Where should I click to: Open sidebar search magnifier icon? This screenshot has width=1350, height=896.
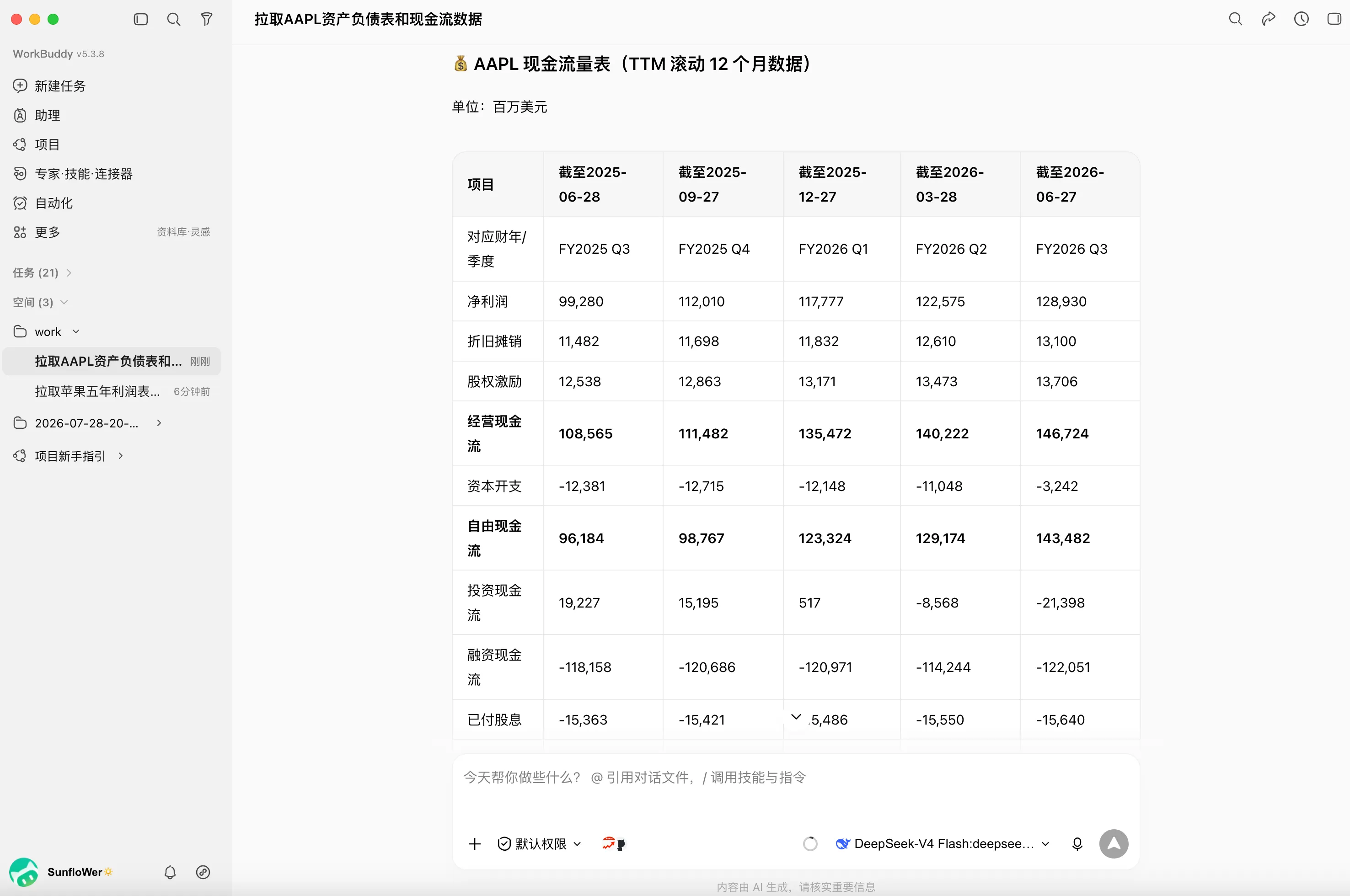(x=174, y=19)
